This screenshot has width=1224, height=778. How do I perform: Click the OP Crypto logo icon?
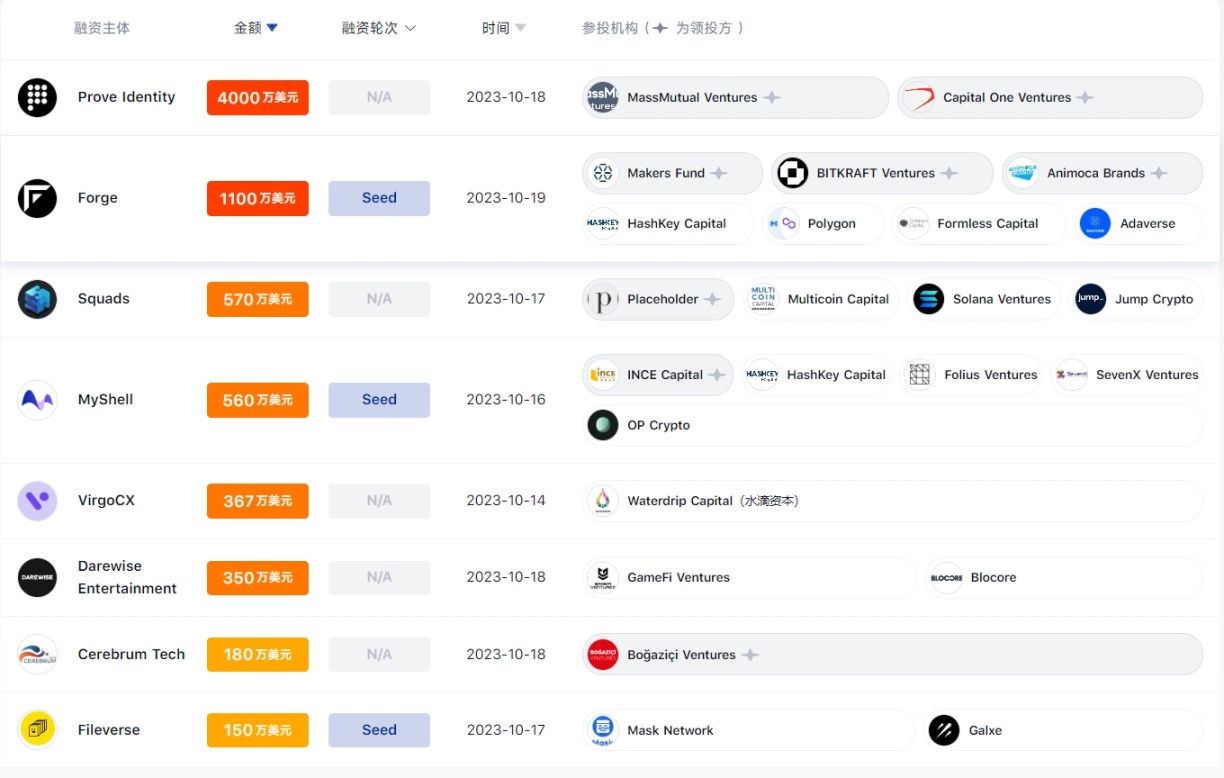point(602,425)
